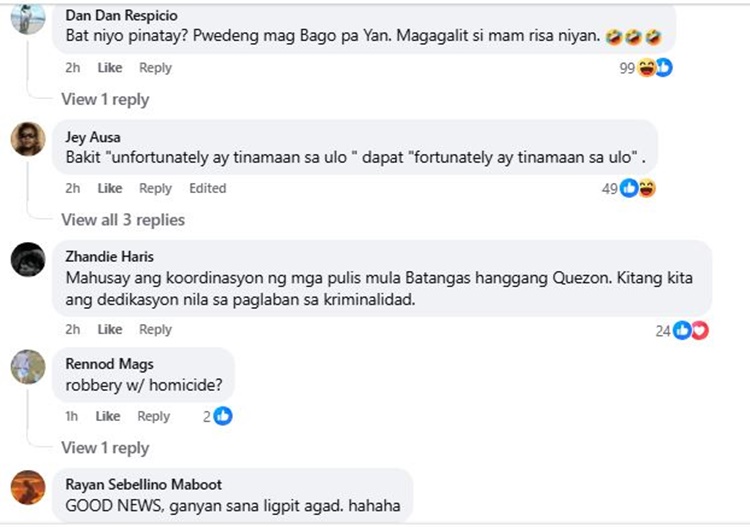Expand all 3 replies under Jey Ausa
750x527 pixels.
click(123, 220)
